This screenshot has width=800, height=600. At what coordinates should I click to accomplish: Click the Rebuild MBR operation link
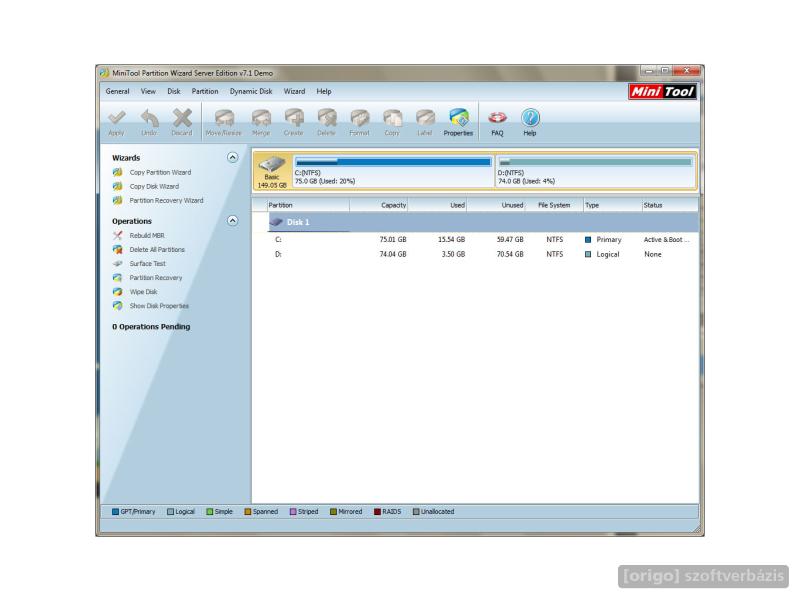point(147,235)
